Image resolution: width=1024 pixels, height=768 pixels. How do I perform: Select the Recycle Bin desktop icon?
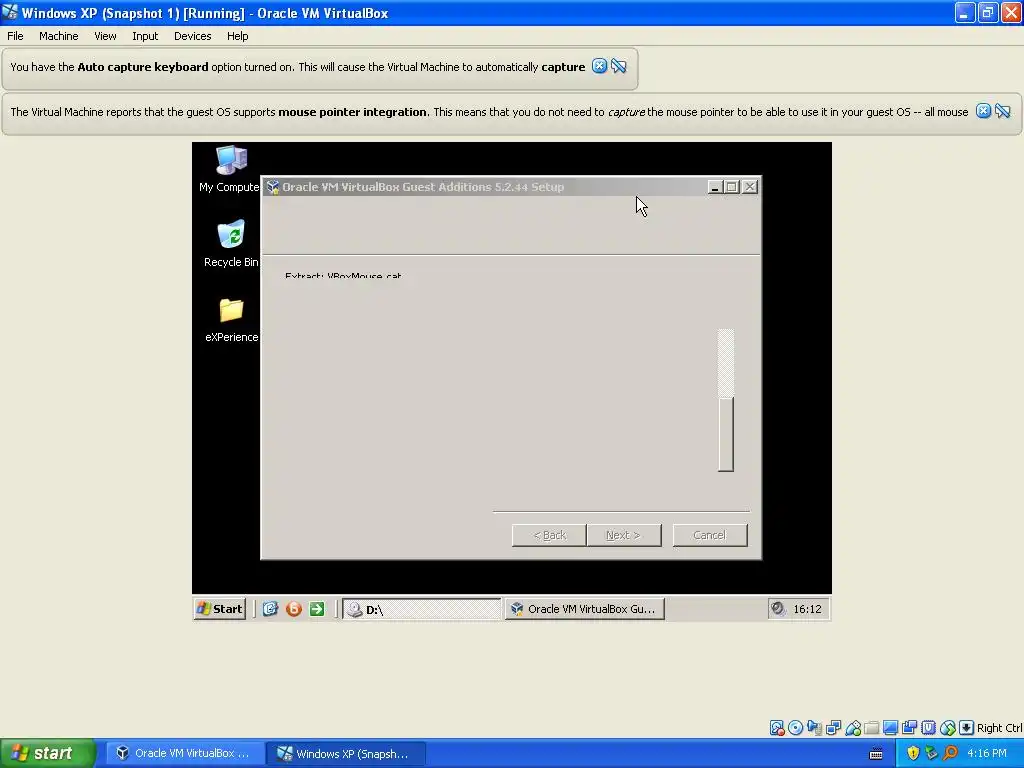(x=231, y=244)
